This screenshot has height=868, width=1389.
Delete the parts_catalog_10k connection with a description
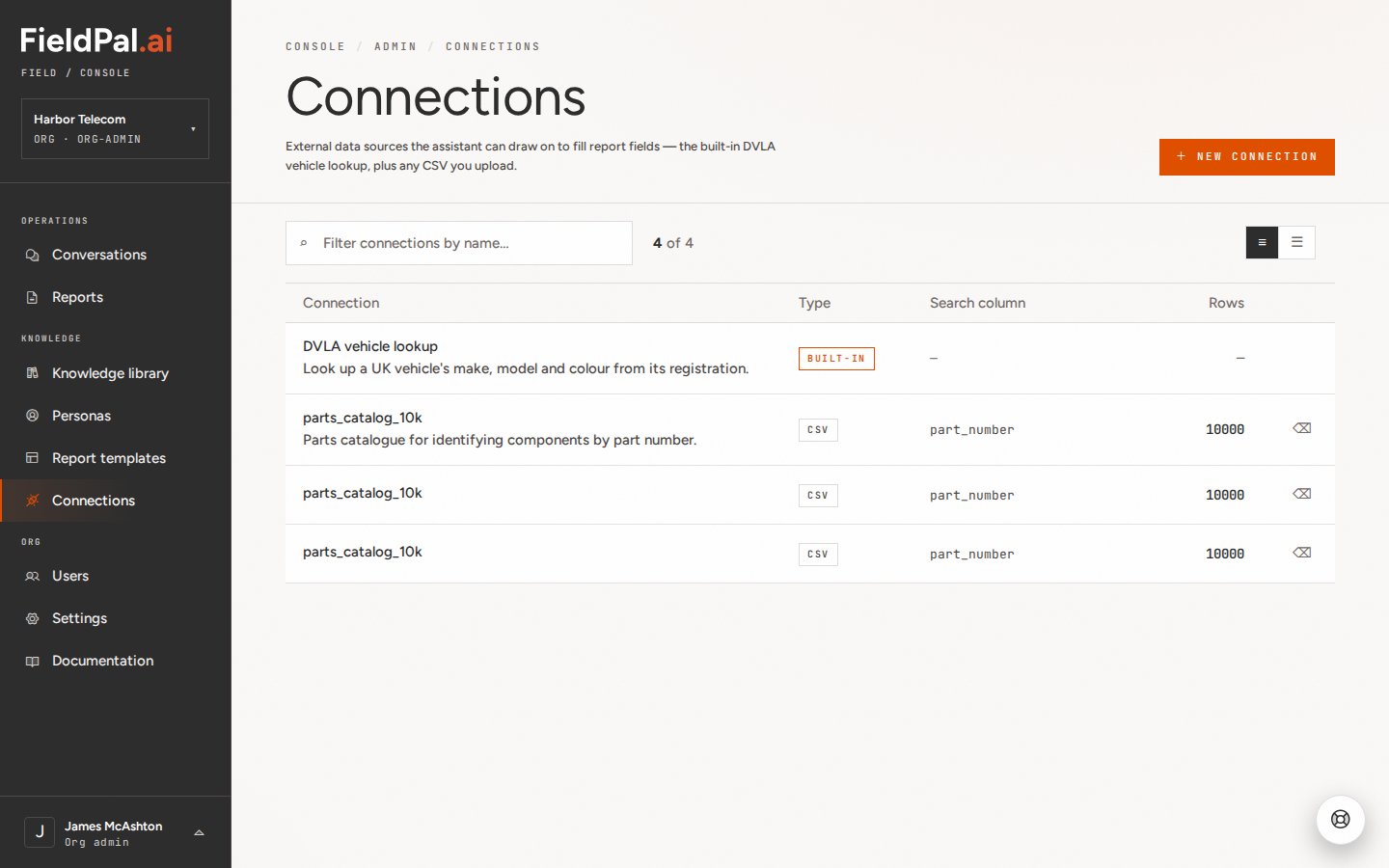1301,428
